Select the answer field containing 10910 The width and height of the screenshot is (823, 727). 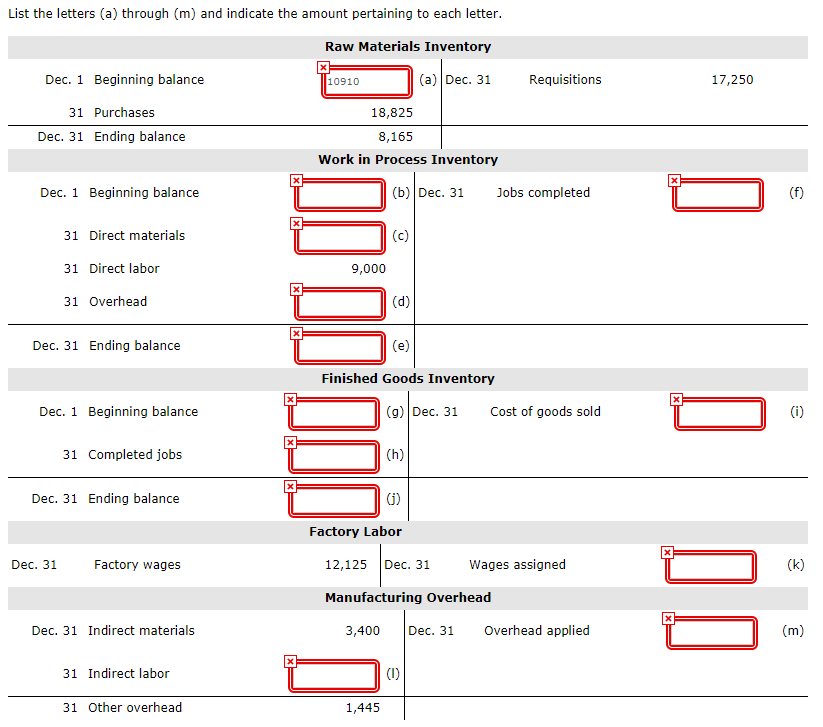click(366, 82)
